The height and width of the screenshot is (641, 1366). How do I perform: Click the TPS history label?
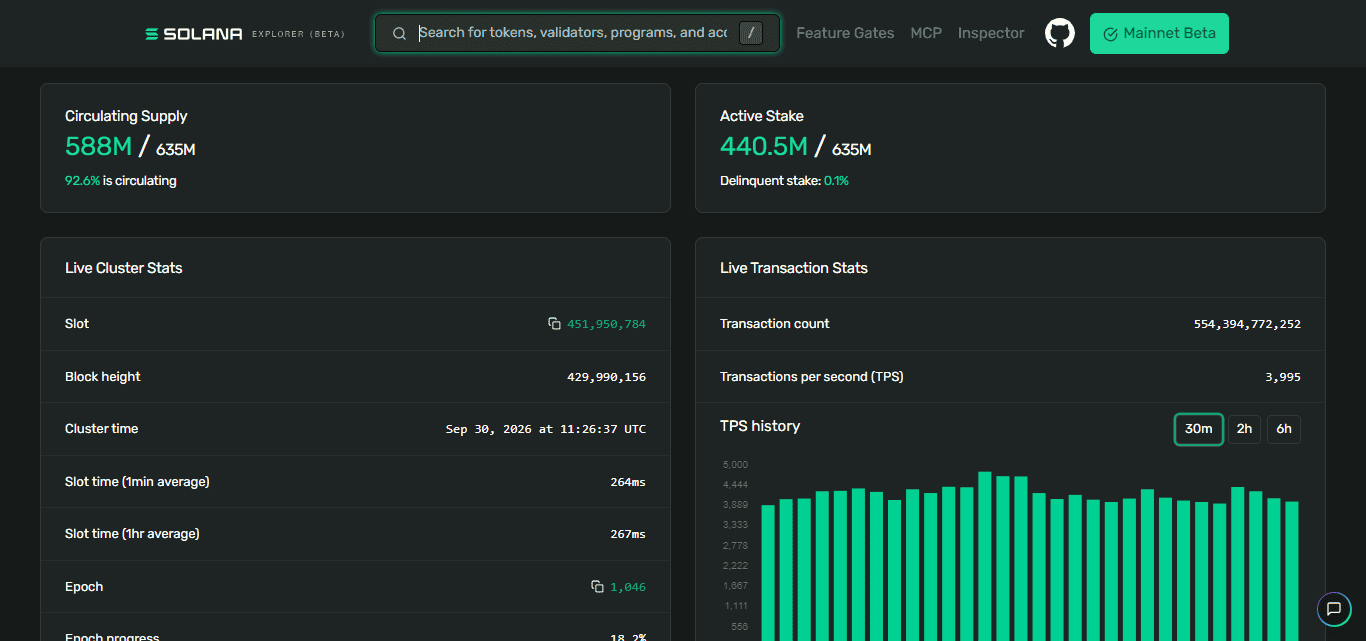tap(760, 426)
